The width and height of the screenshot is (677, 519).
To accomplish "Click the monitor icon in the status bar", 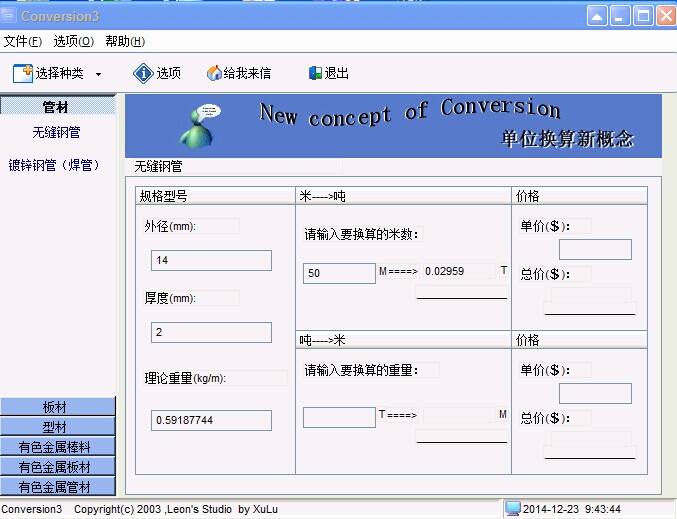I will coord(513,509).
